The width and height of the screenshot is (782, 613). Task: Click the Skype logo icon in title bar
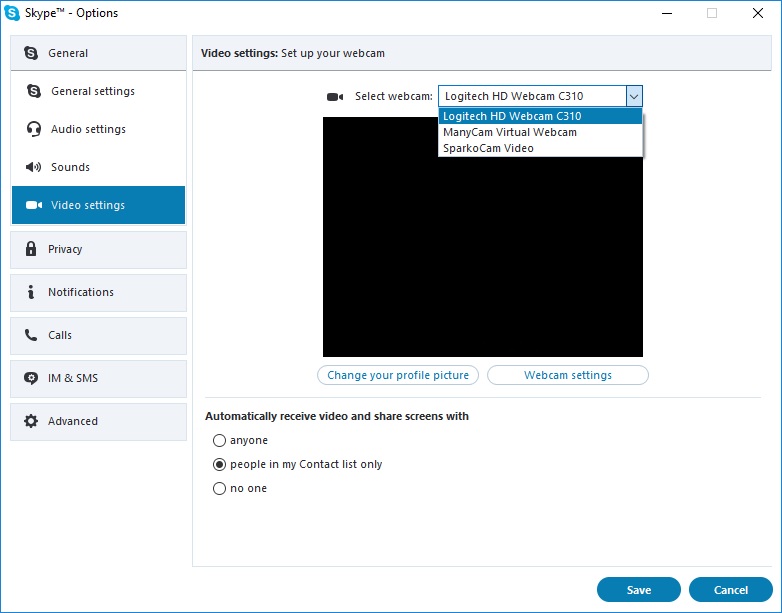click(x=12, y=13)
